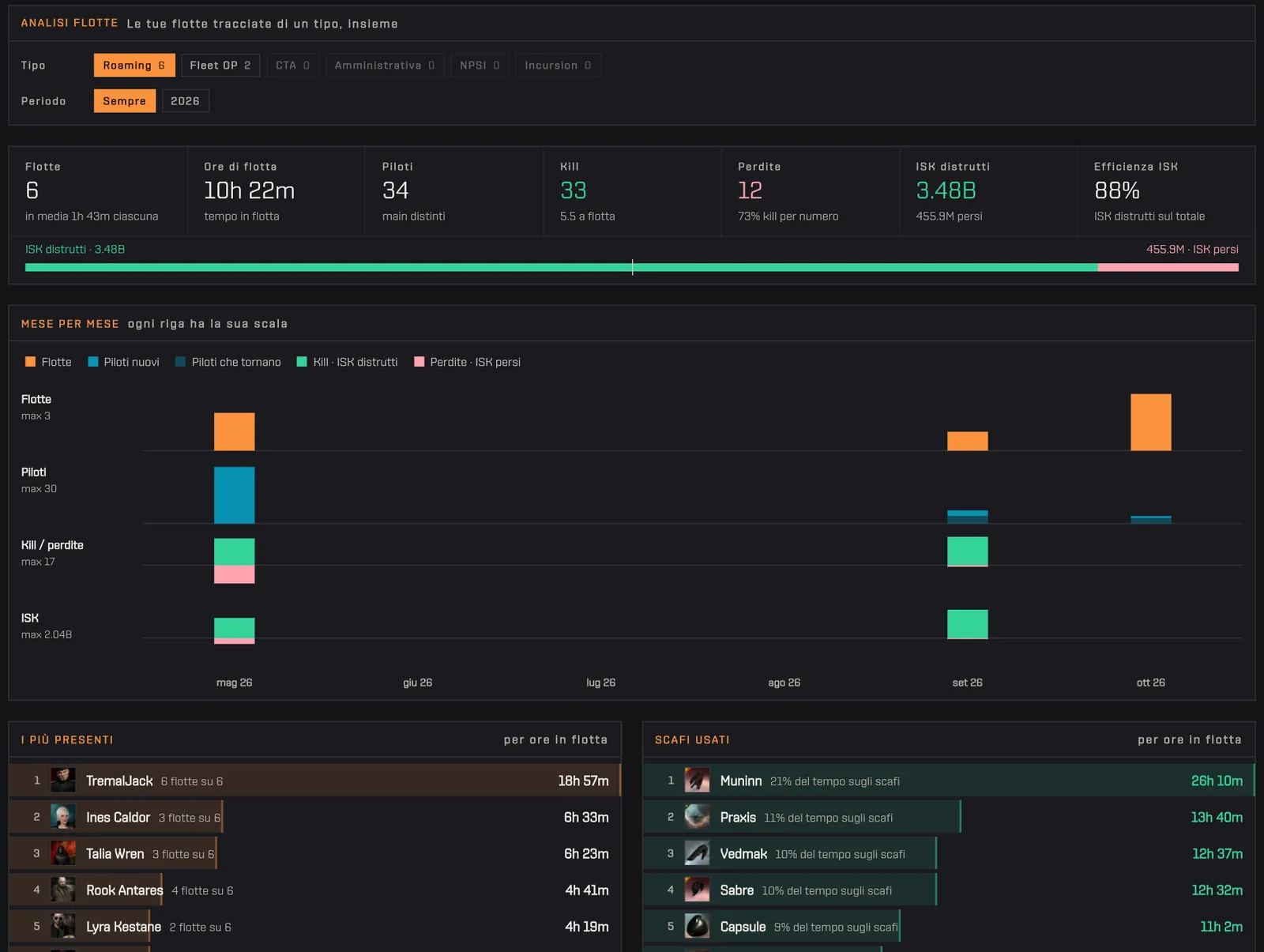Click Rook Antares' portrait avatar
This screenshot has height=952, width=1264.
[x=63, y=890]
